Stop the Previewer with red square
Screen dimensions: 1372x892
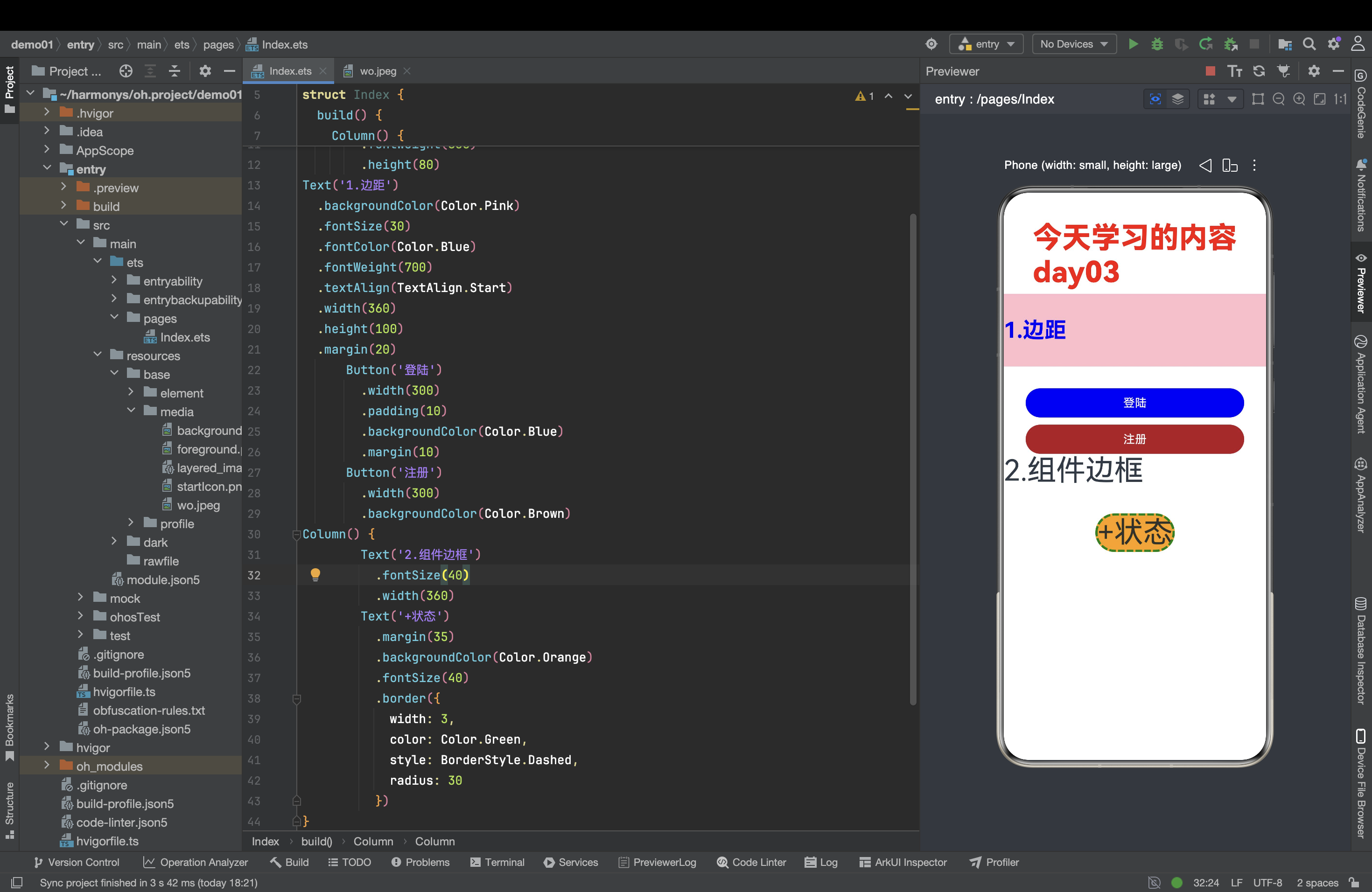pos(1210,71)
